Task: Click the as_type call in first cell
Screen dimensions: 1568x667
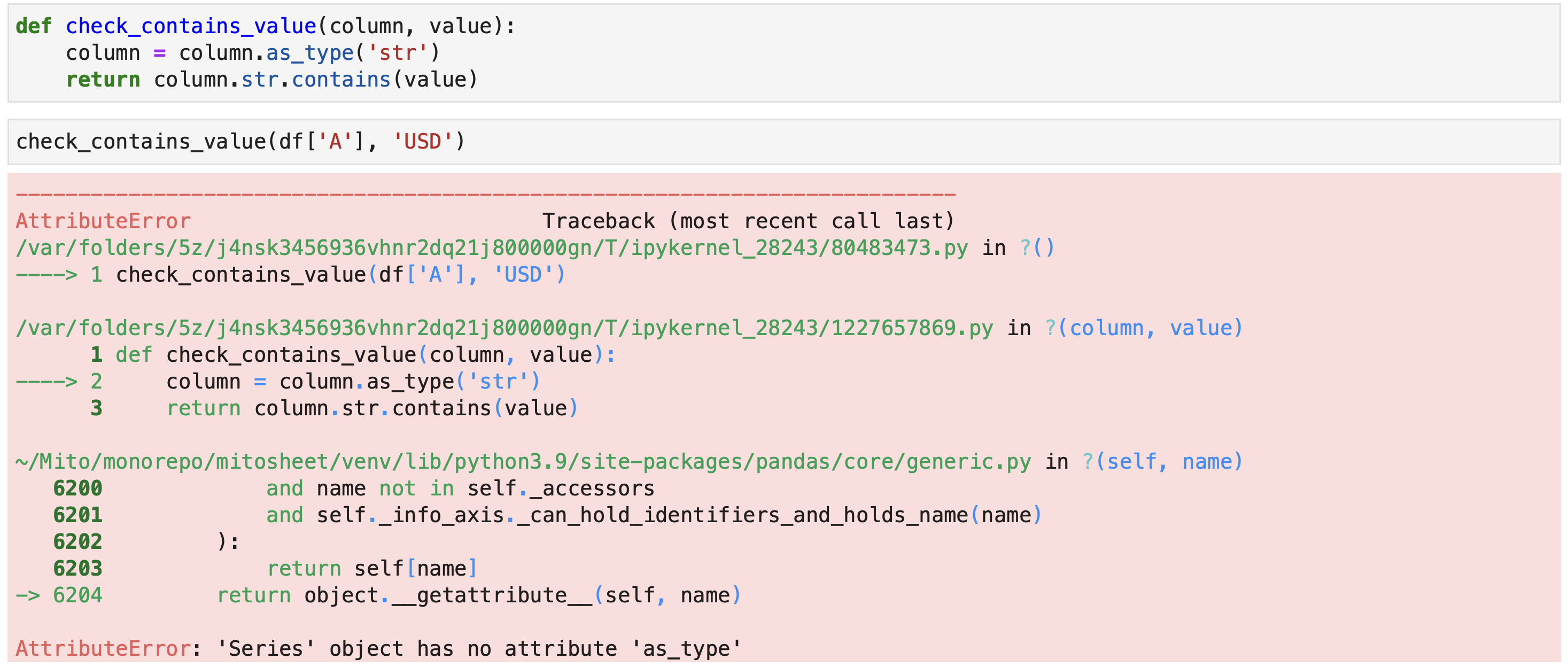Action: pos(309,53)
